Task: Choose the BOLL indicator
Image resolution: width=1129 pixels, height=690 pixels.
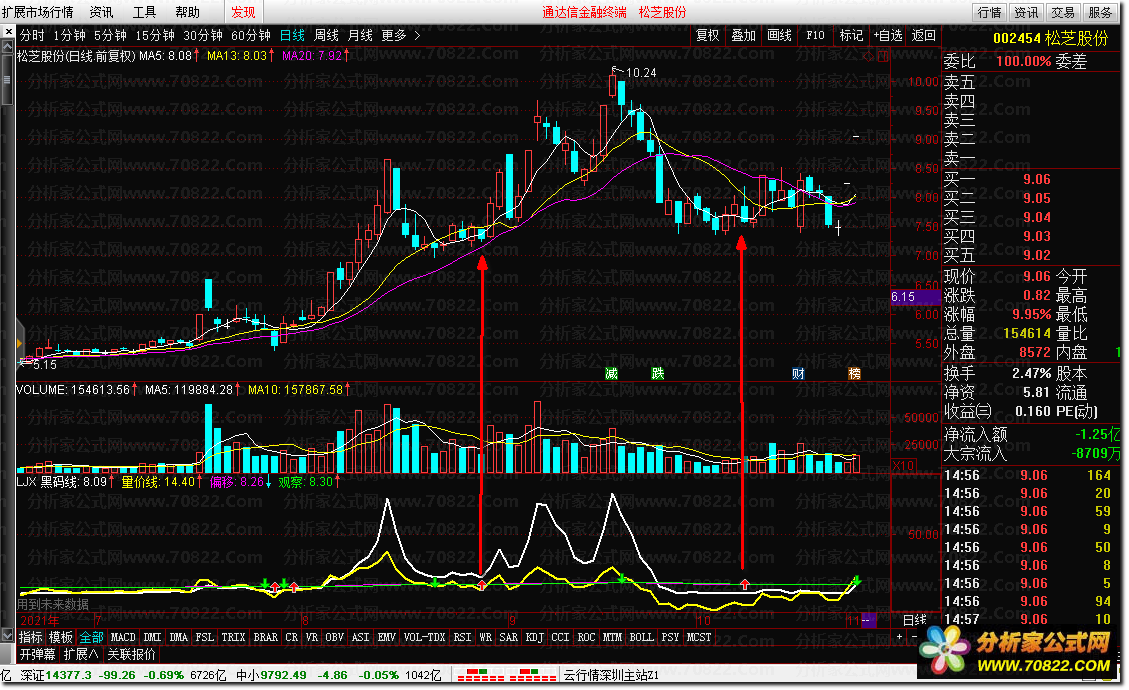Action: tap(642, 637)
